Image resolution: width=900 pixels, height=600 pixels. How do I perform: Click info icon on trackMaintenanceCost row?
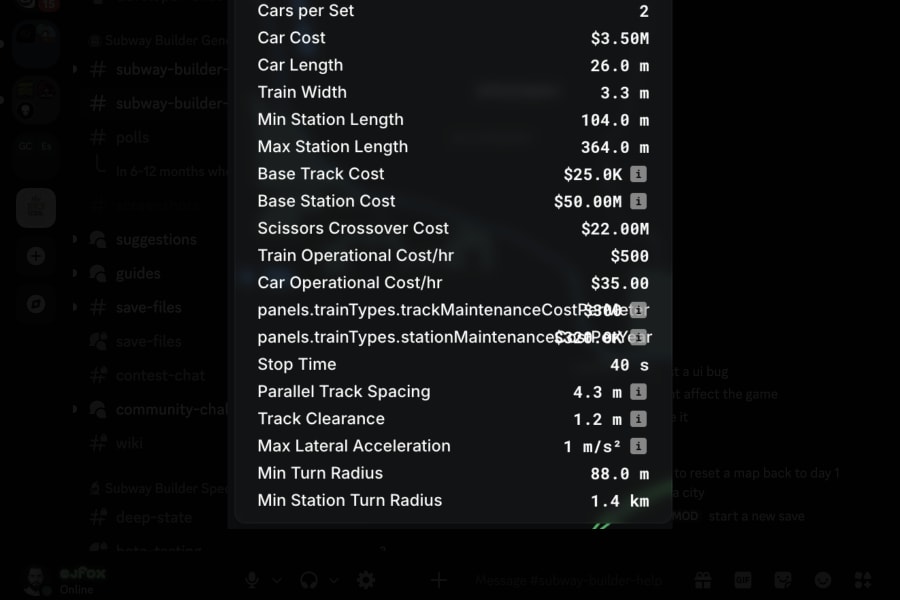pos(638,310)
